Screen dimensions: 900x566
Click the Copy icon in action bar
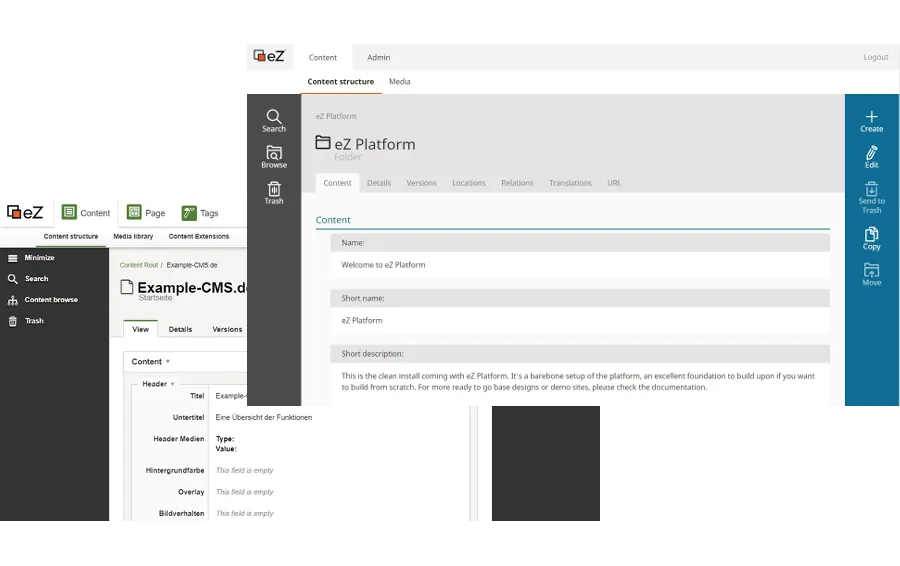(x=871, y=234)
